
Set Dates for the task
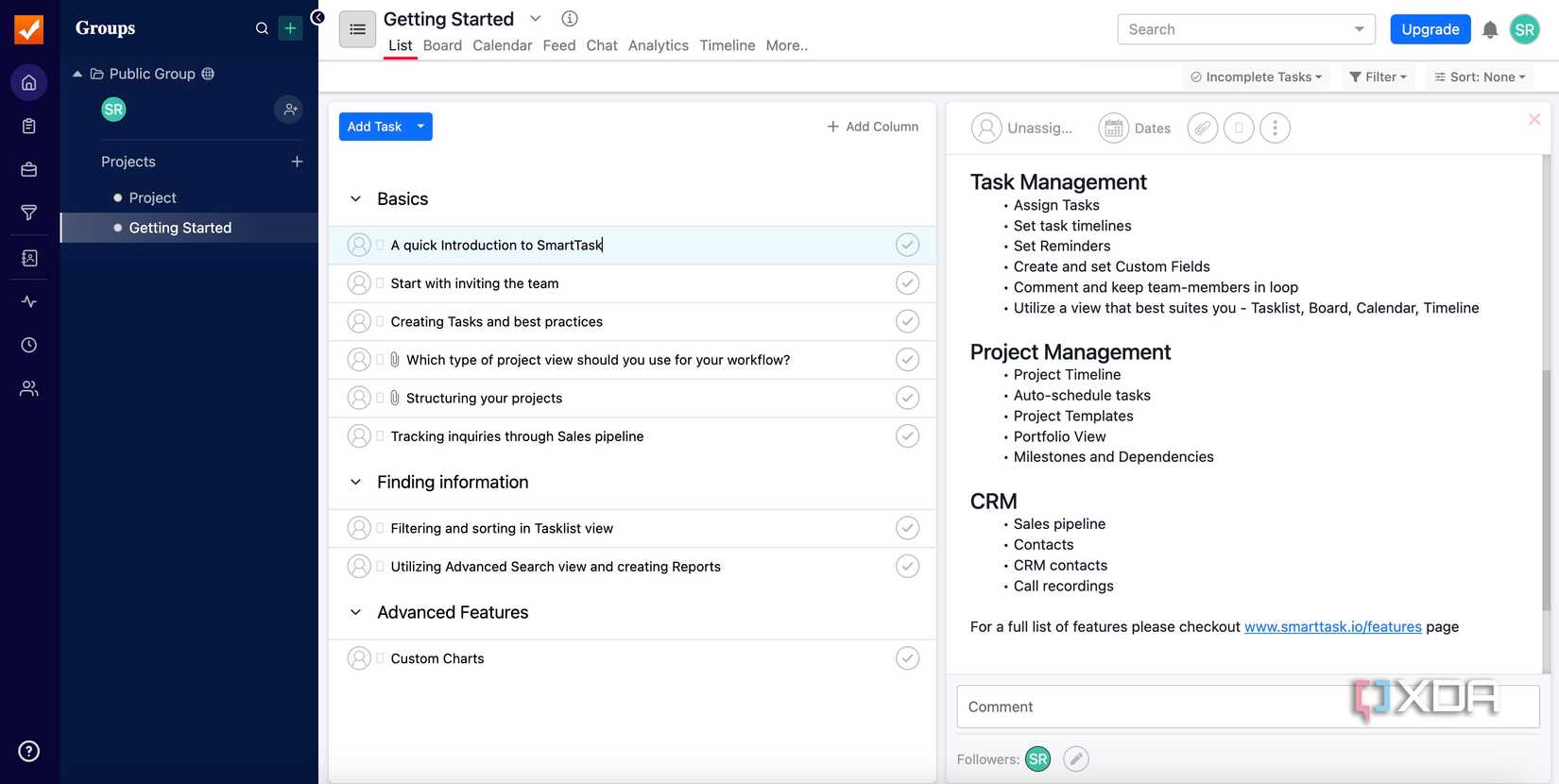tap(1135, 128)
